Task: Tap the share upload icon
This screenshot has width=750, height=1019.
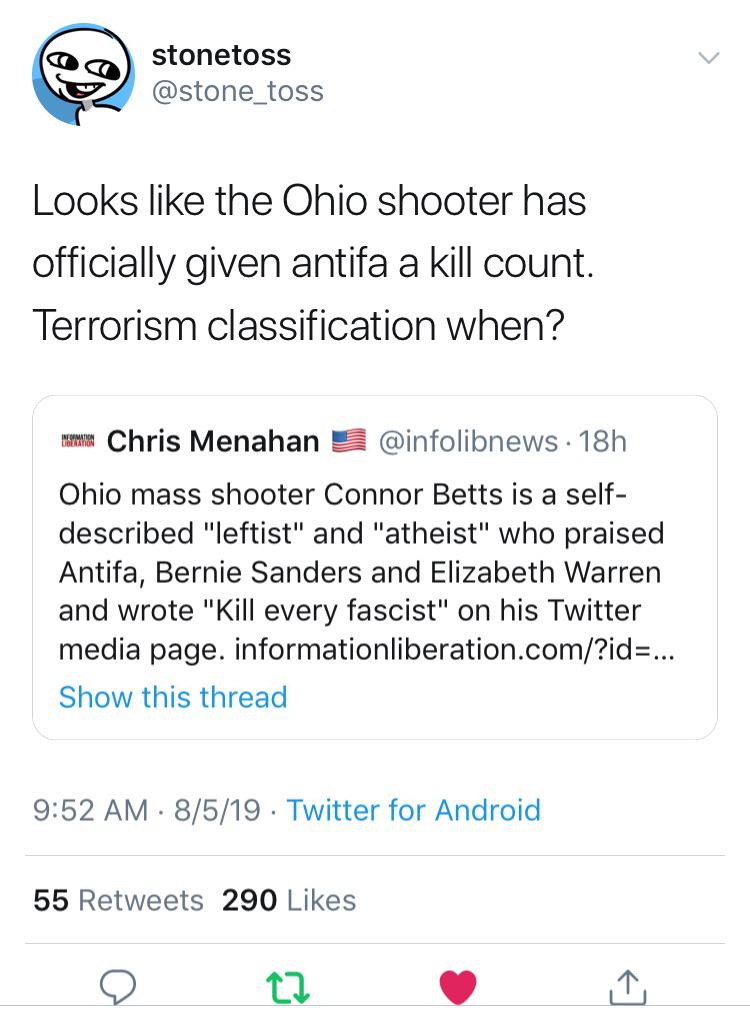Action: (x=627, y=986)
